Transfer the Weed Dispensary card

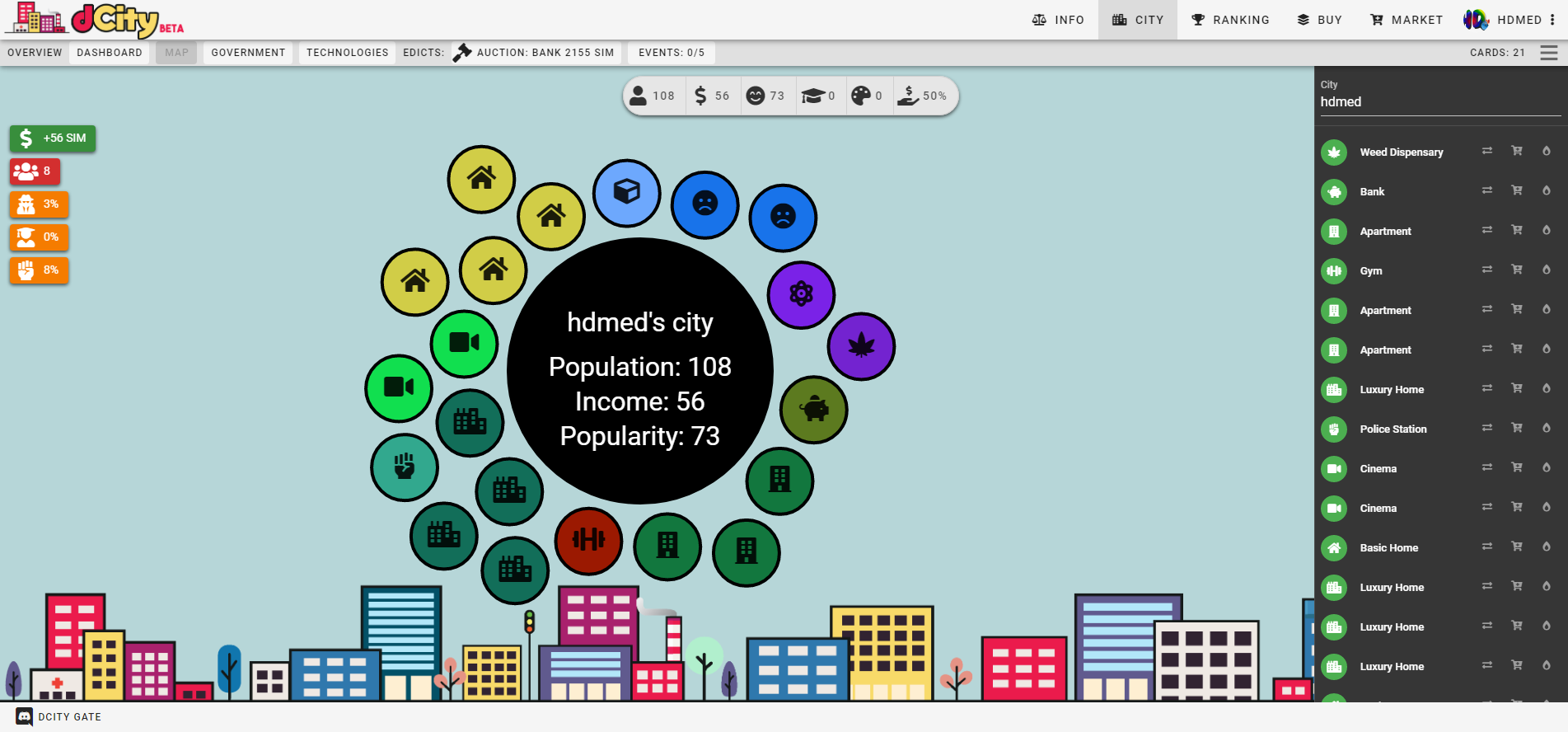click(x=1487, y=151)
